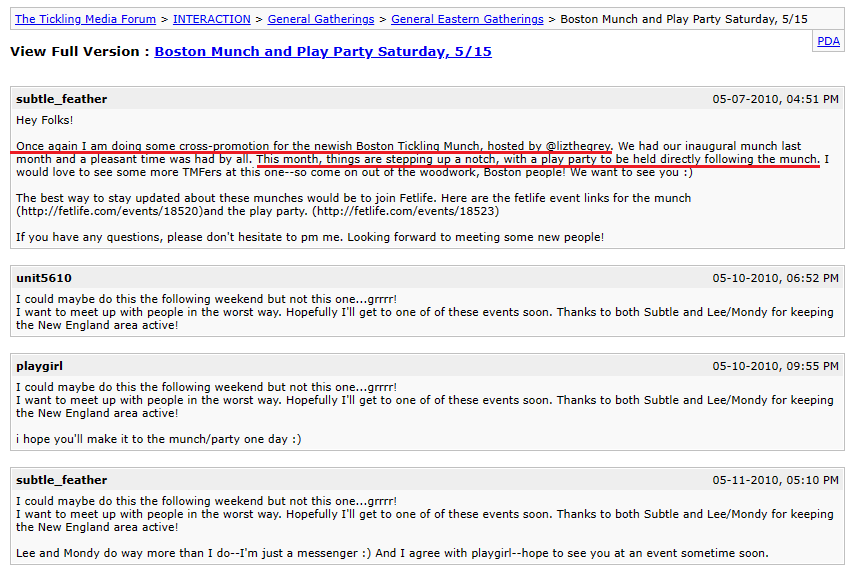Image resolution: width=852 pixels, height=571 pixels.
Task: Click 'Lee and Mondy do way more' line
Action: click(392, 553)
